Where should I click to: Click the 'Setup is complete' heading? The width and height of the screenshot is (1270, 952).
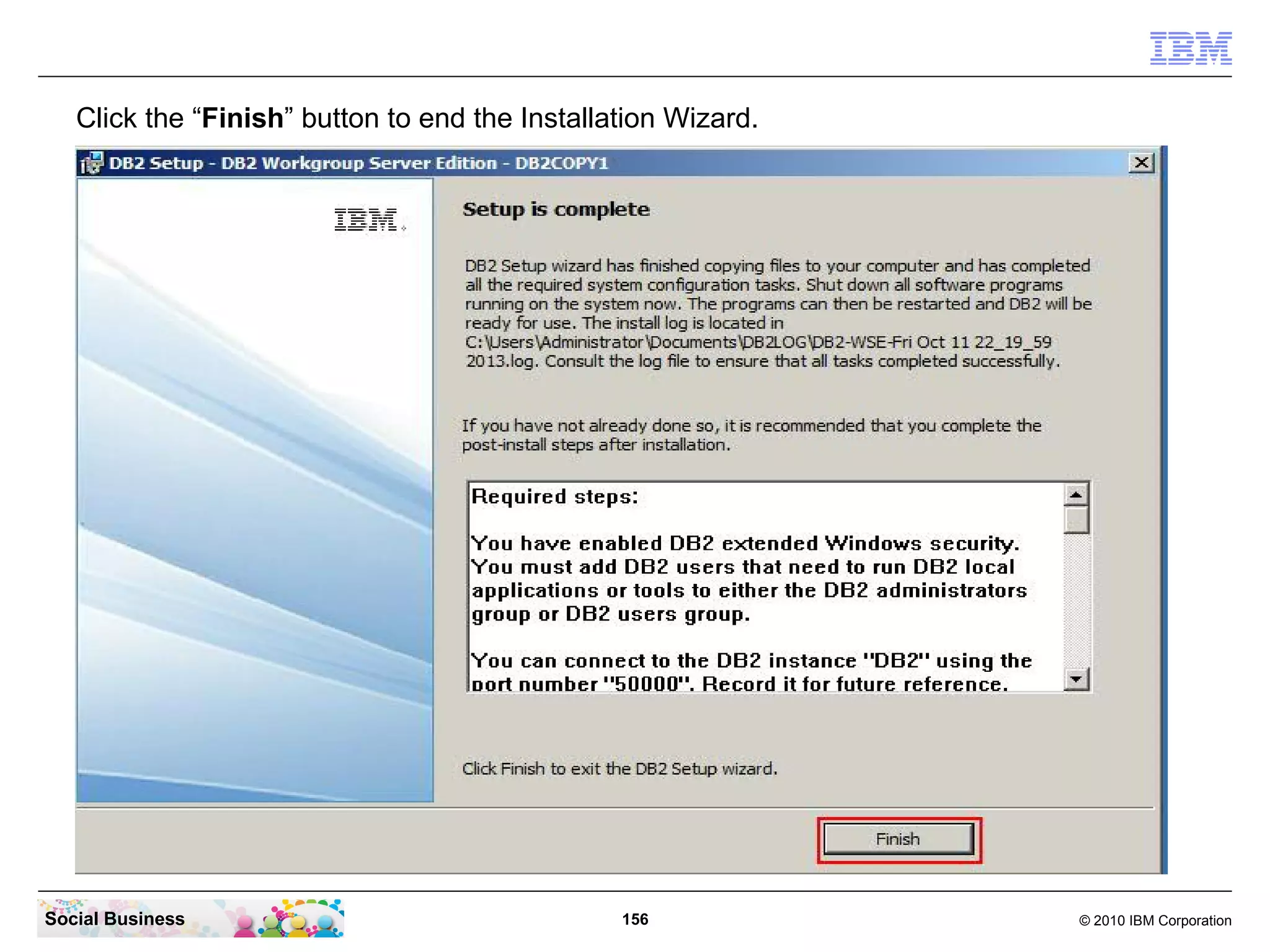click(556, 209)
